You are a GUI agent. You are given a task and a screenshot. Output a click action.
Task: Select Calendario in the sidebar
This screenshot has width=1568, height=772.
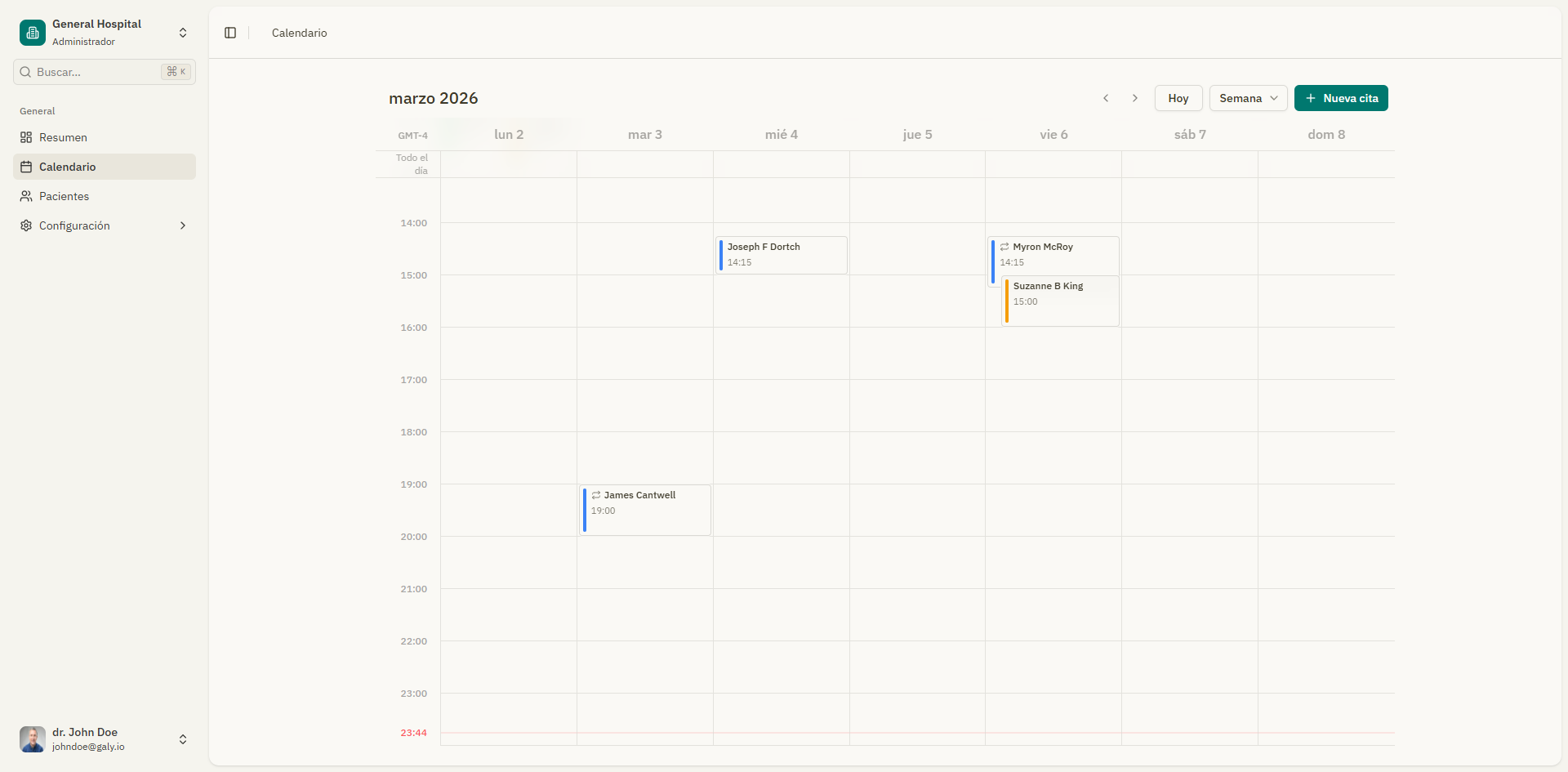69,167
